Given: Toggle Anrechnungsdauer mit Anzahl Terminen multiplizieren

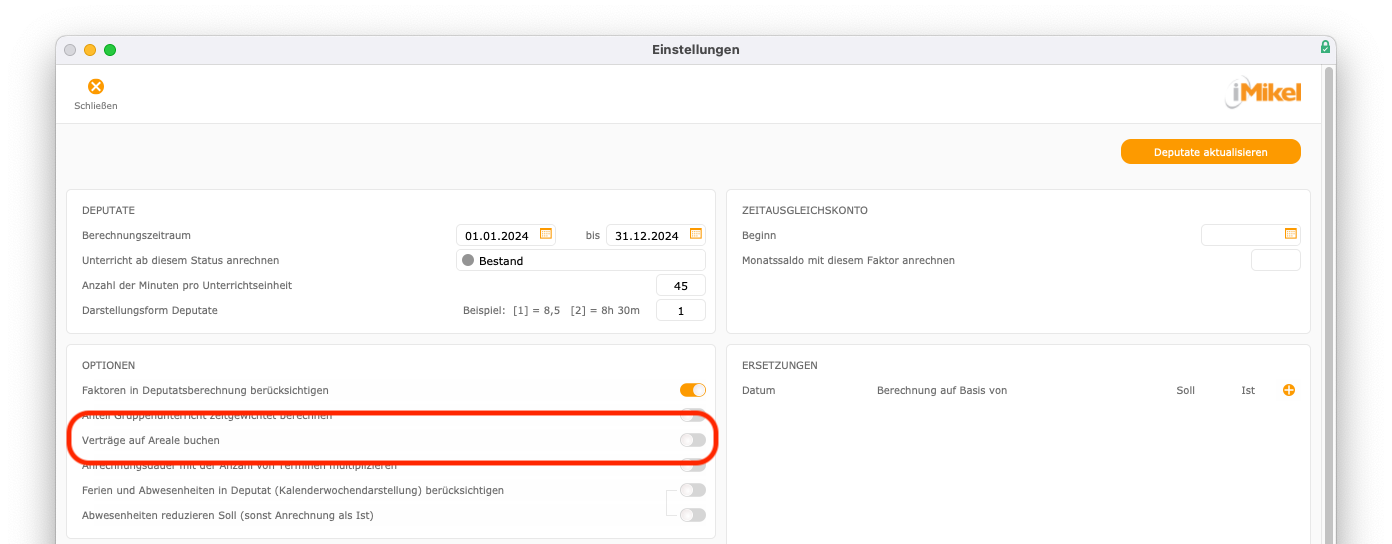Looking at the screenshot, I should 693,465.
